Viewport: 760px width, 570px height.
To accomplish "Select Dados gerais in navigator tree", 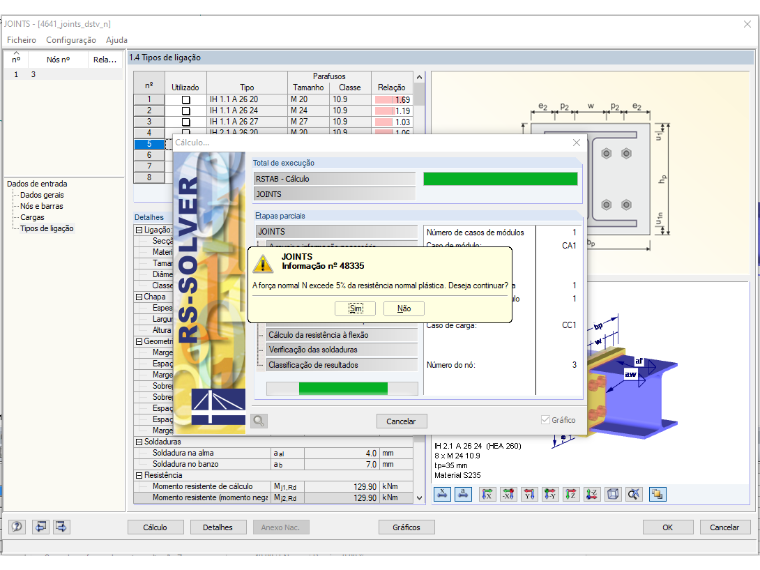I will pyautogui.click(x=42, y=195).
